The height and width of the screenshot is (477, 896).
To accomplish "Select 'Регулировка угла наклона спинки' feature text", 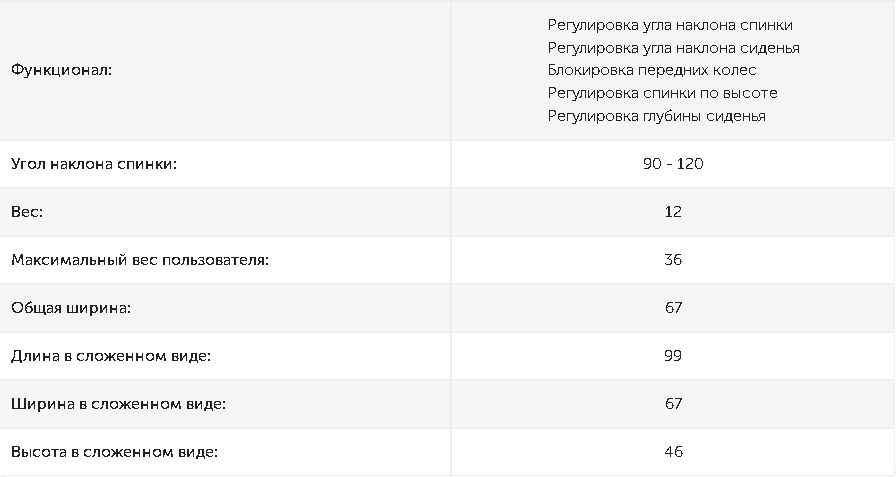I will pos(670,25).
